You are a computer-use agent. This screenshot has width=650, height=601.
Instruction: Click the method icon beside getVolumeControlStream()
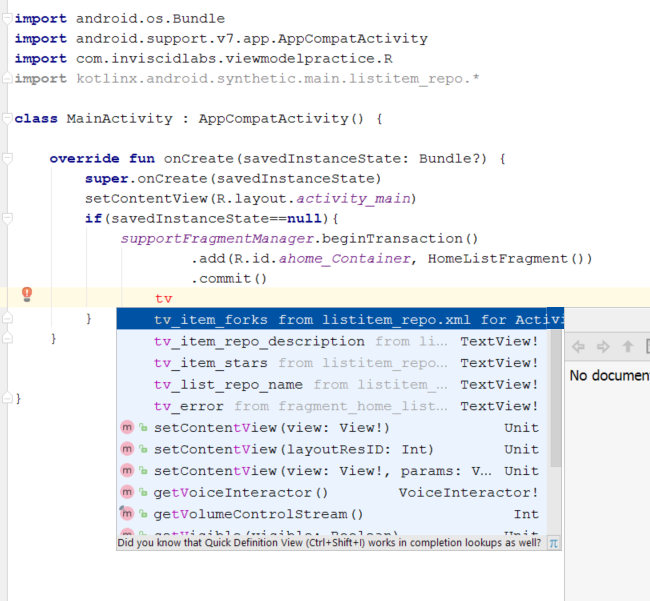(127, 514)
